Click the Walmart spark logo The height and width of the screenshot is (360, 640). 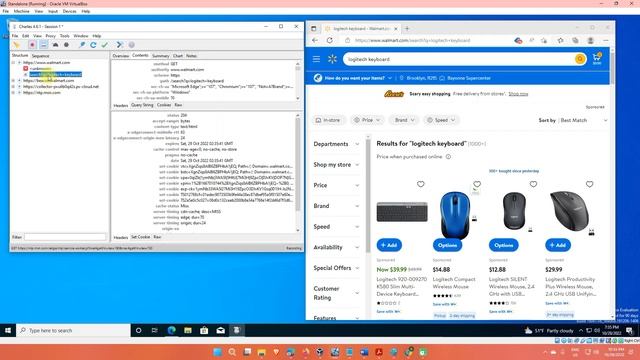tap(332, 59)
